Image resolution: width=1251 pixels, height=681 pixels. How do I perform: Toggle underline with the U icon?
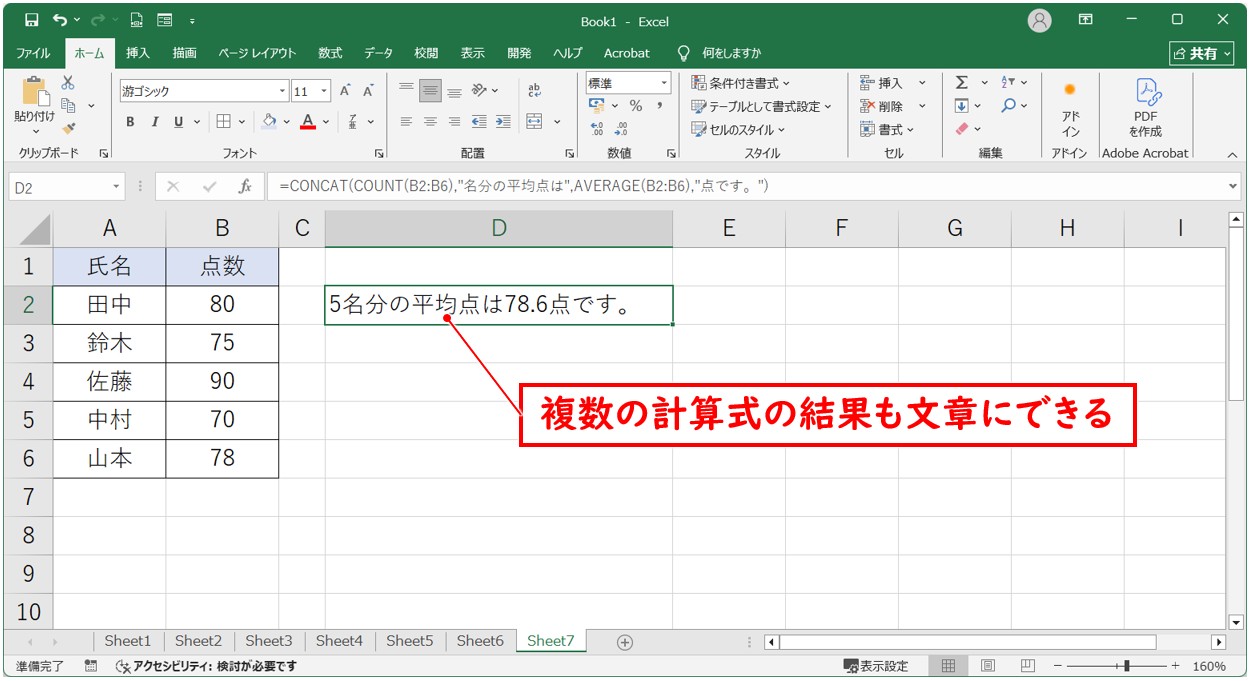point(178,121)
